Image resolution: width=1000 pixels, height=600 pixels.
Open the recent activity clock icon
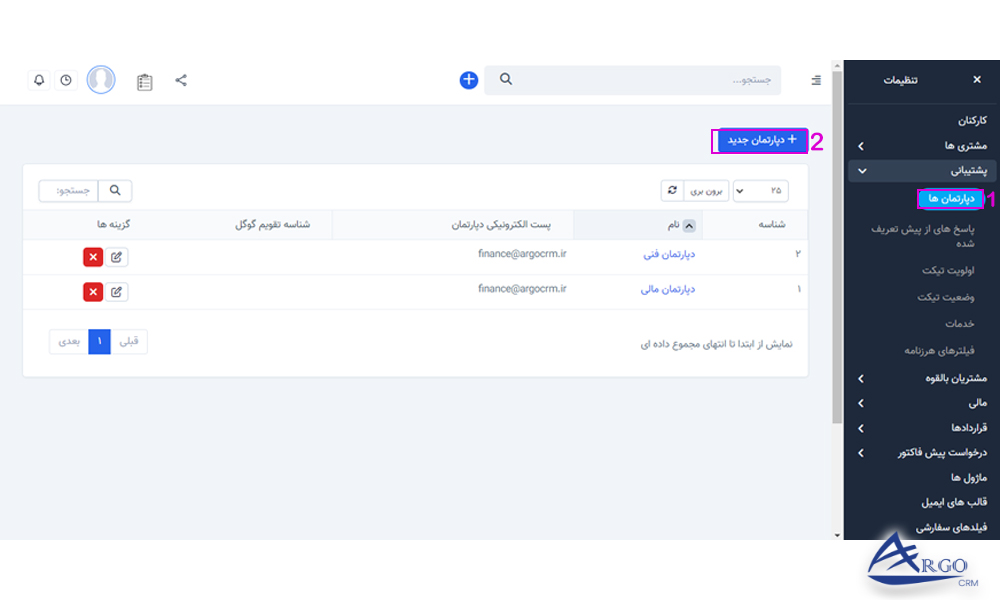click(x=66, y=80)
